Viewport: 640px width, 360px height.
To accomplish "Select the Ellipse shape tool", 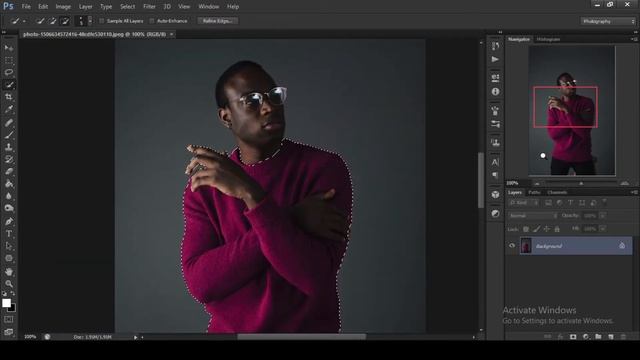I will (9, 258).
